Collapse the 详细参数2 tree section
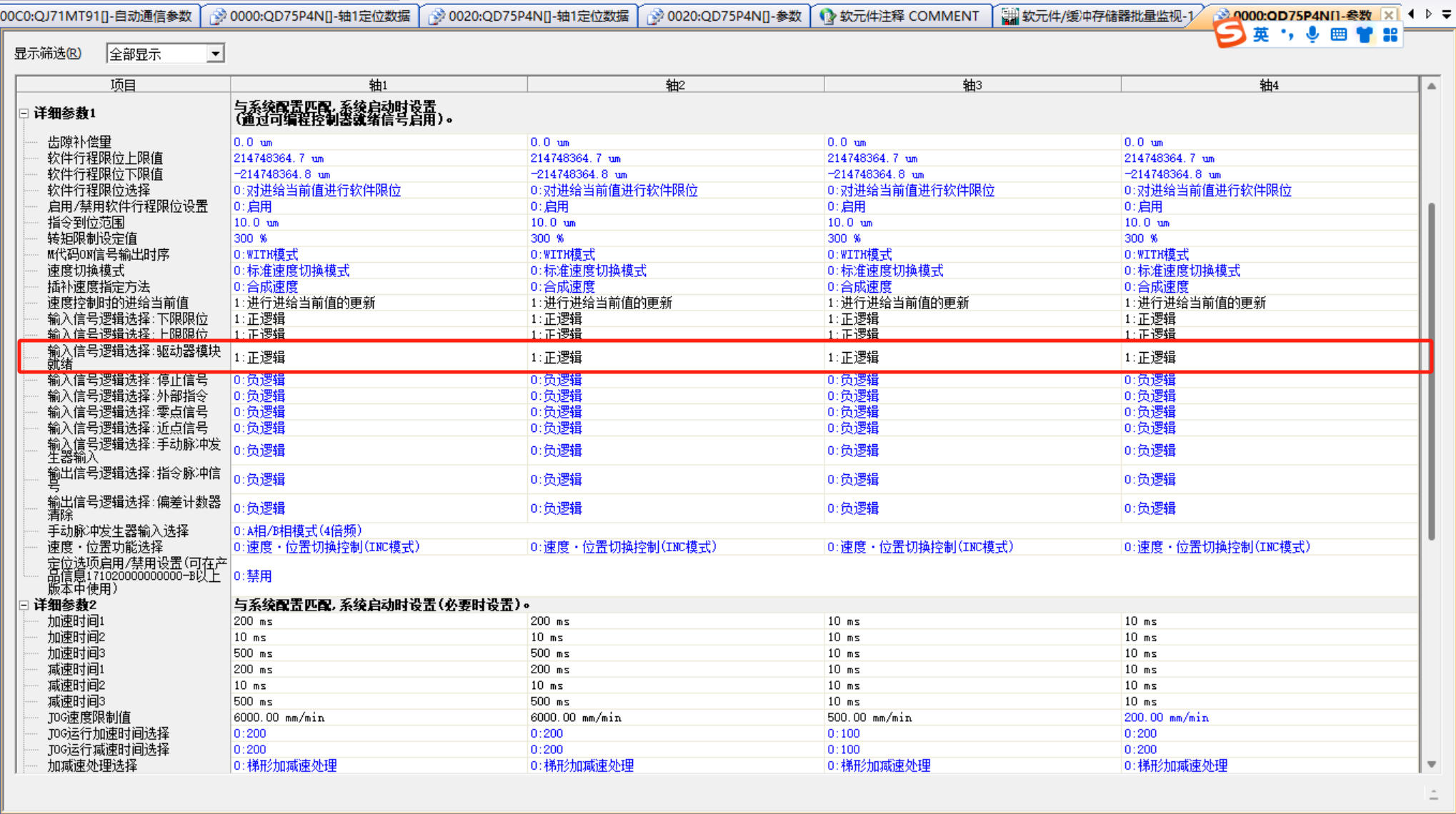 [24, 605]
